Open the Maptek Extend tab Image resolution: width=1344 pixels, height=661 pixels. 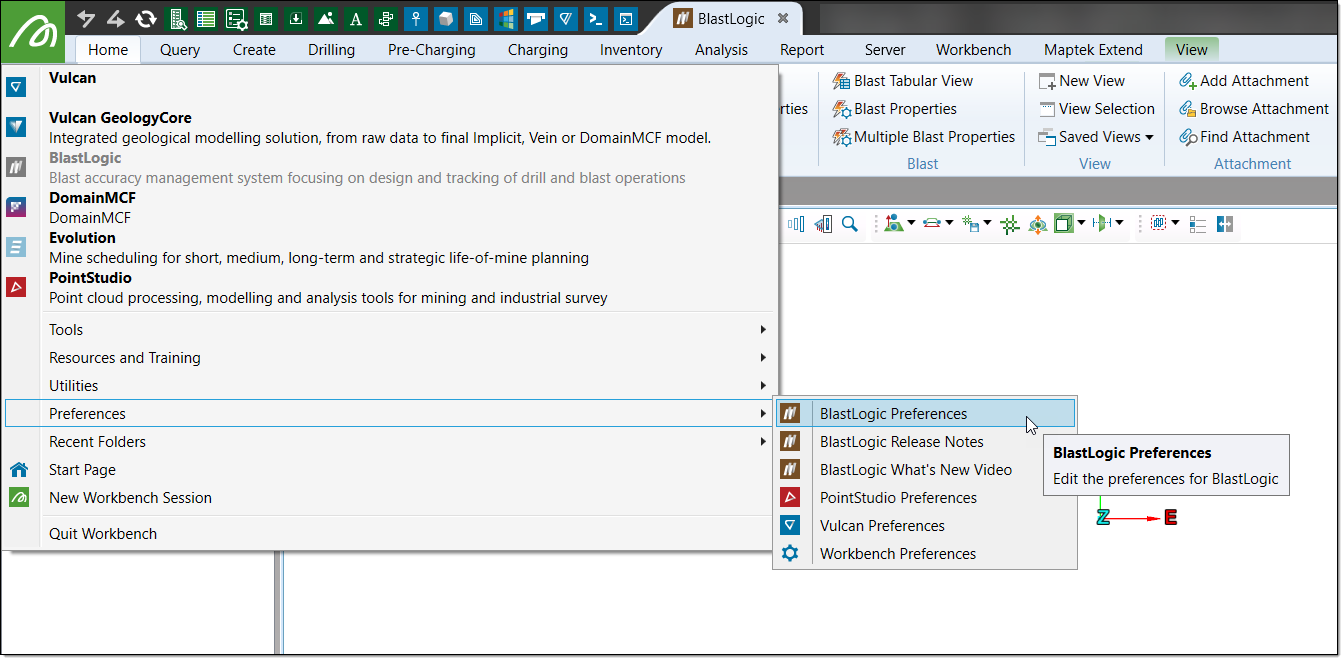(1092, 50)
